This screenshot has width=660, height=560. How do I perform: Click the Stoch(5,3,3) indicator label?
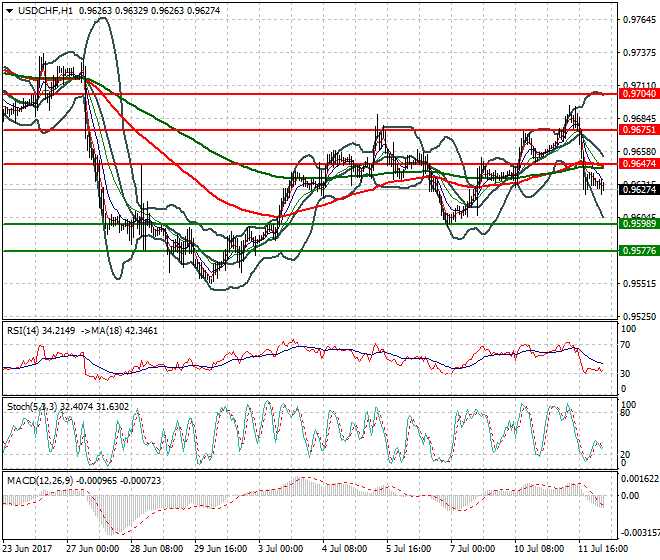pos(32,407)
